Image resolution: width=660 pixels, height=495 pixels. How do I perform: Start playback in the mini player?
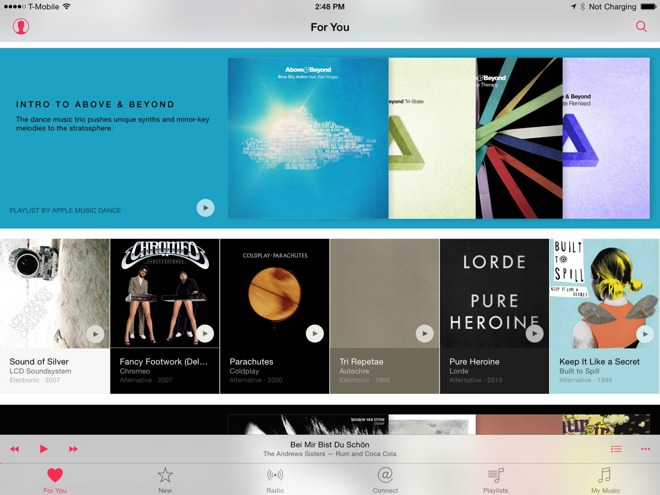[43, 449]
